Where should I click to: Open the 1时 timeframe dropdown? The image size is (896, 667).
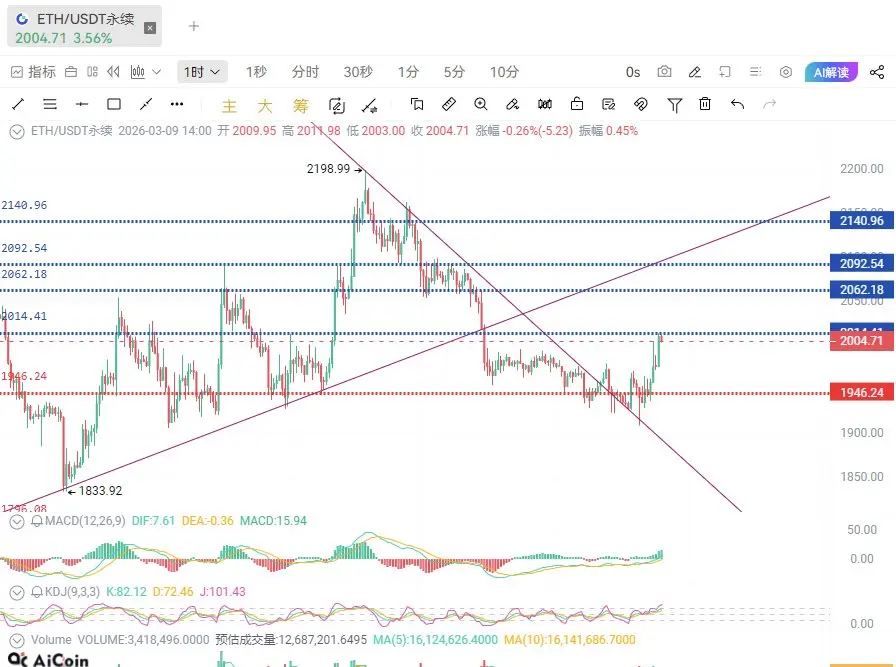[202, 72]
